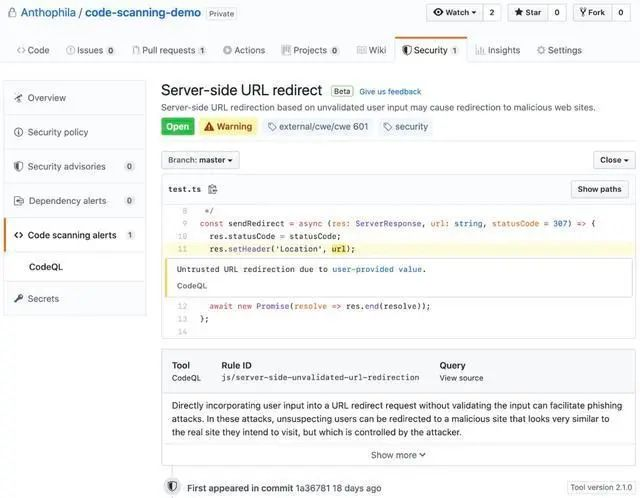Click the Give us feedback link
The image size is (640, 498).
[390, 92]
